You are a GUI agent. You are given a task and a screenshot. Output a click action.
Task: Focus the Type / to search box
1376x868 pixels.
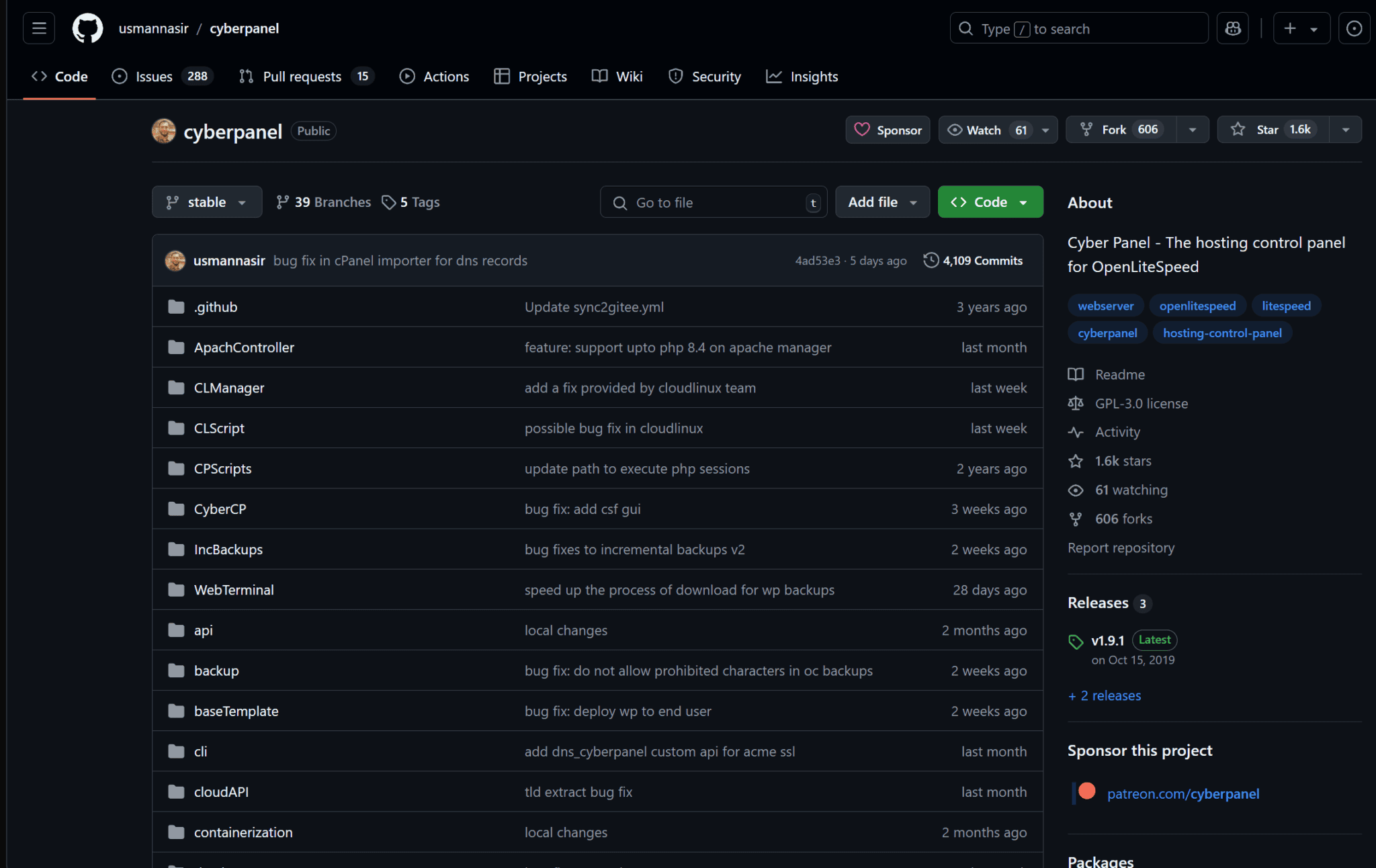point(1079,28)
